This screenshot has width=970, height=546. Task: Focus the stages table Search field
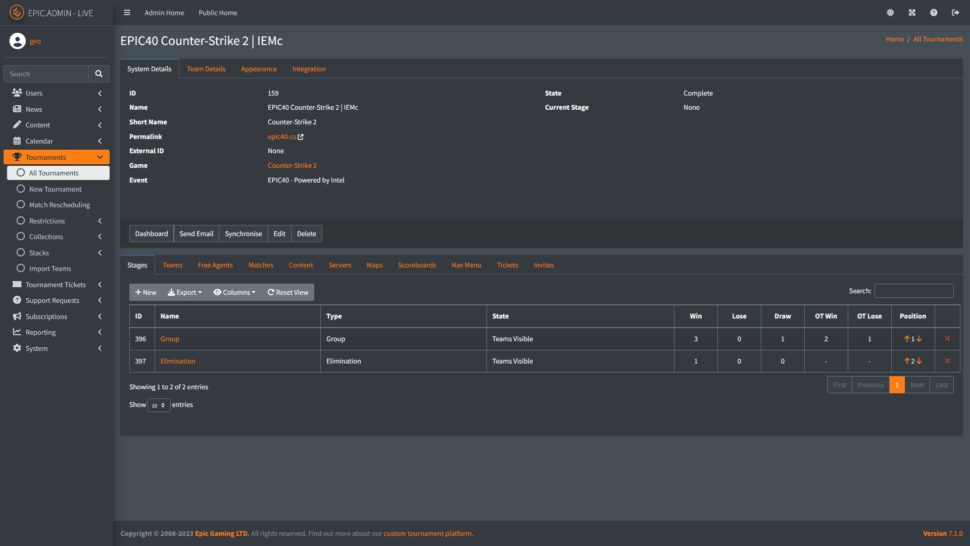click(x=914, y=291)
